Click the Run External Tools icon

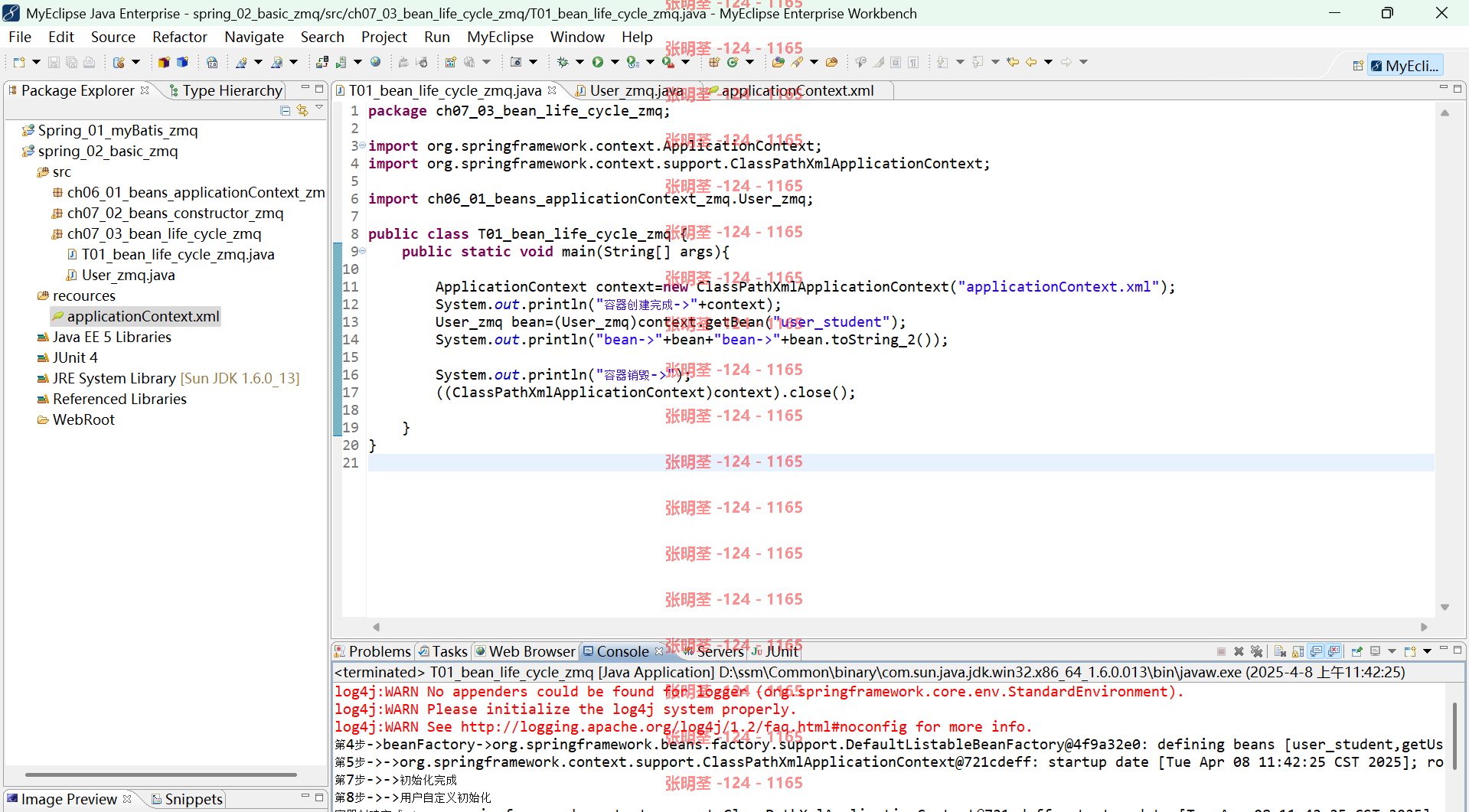tap(668, 62)
